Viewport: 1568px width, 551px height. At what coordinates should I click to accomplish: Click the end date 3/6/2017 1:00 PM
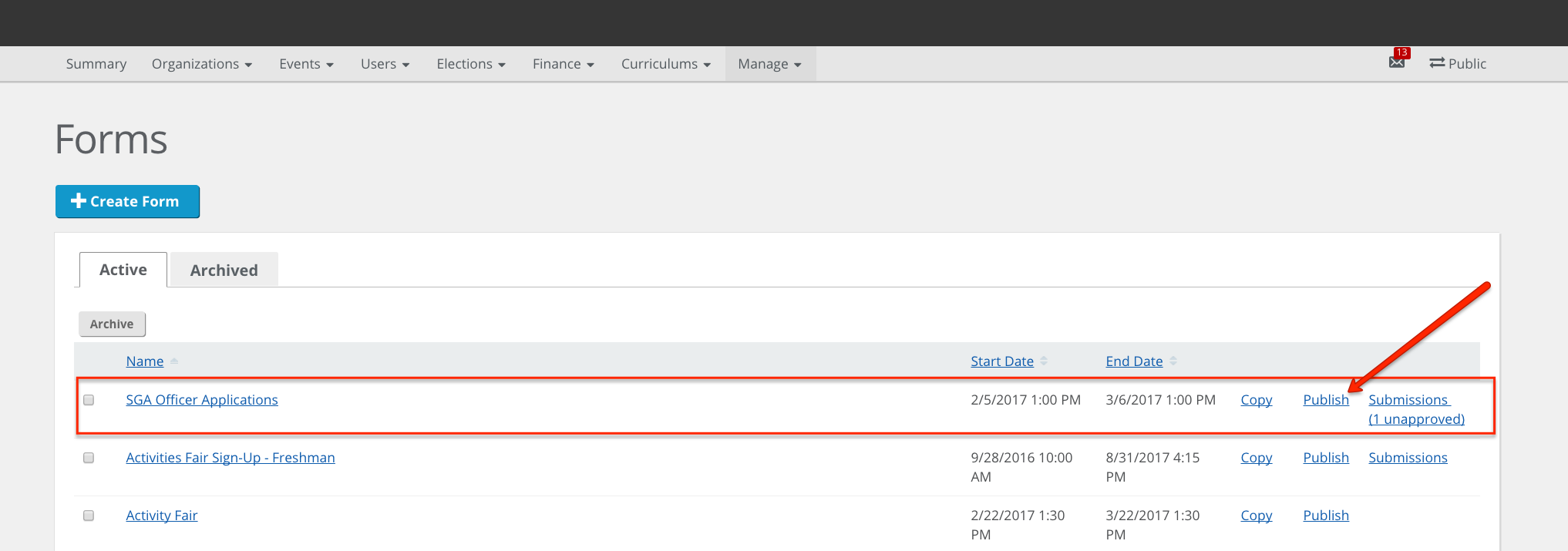[1160, 400]
